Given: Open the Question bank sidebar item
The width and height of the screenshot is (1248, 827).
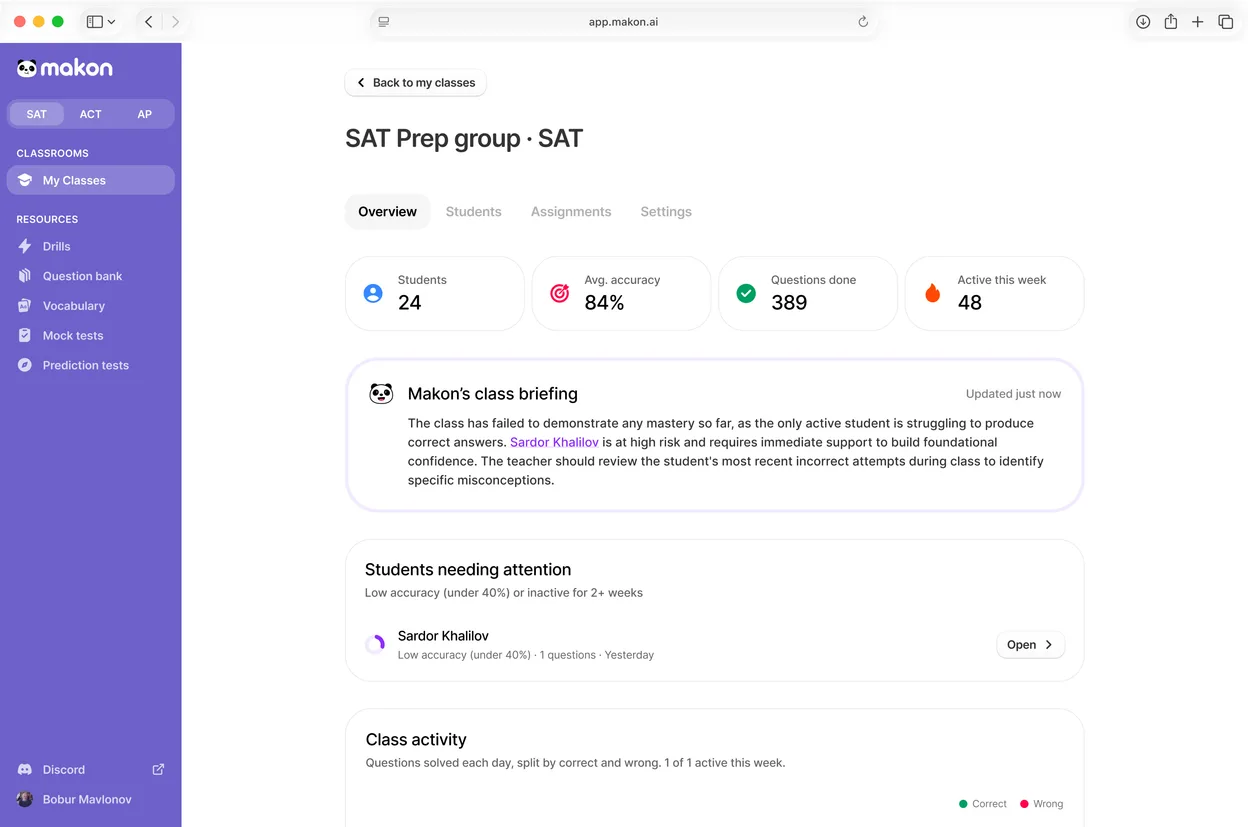Looking at the screenshot, I should coord(90,276).
